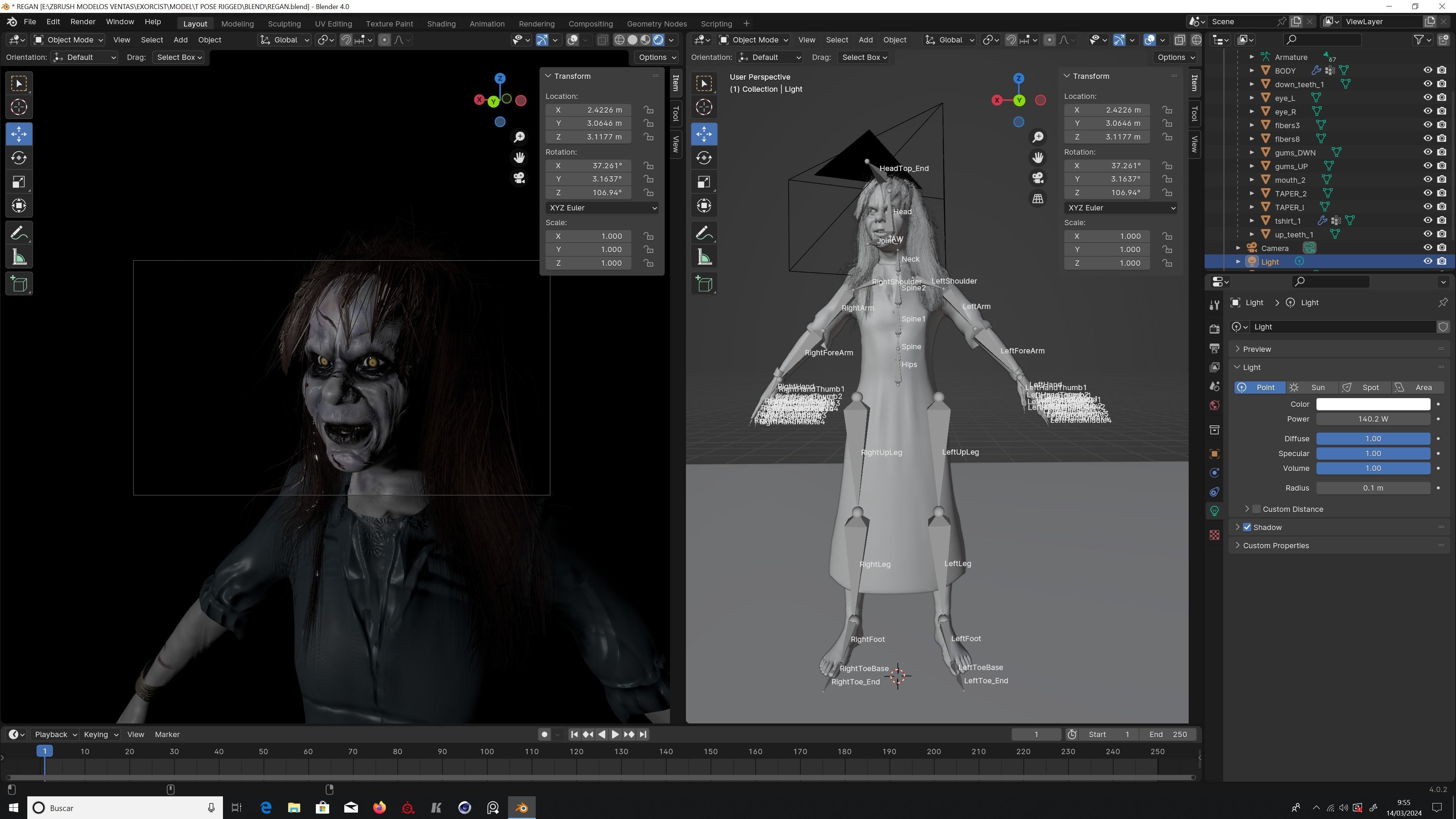Click the Specular slider
The width and height of the screenshot is (1456, 819).
coord(1373,453)
